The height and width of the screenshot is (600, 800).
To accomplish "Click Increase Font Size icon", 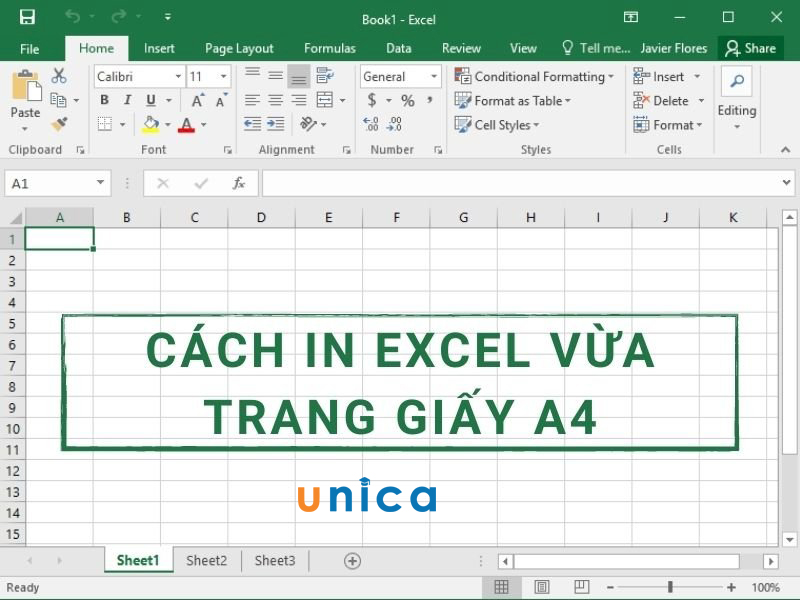I will point(197,100).
